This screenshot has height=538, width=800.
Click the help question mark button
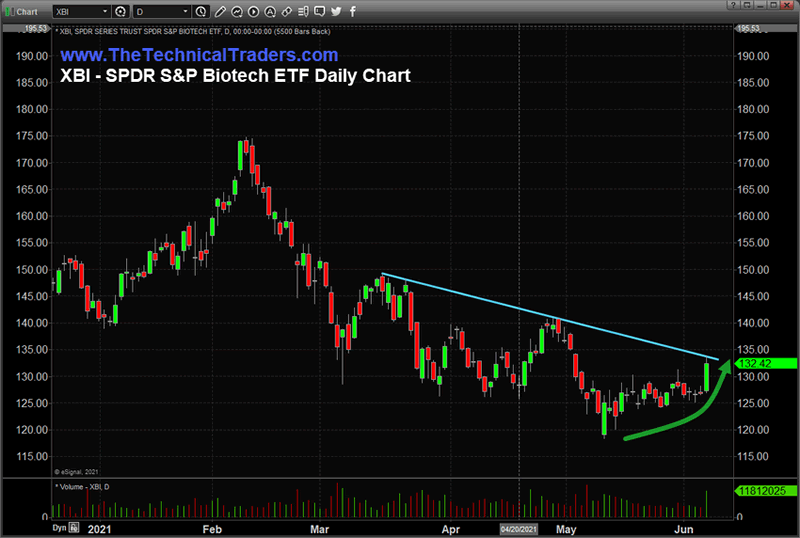(x=733, y=5)
